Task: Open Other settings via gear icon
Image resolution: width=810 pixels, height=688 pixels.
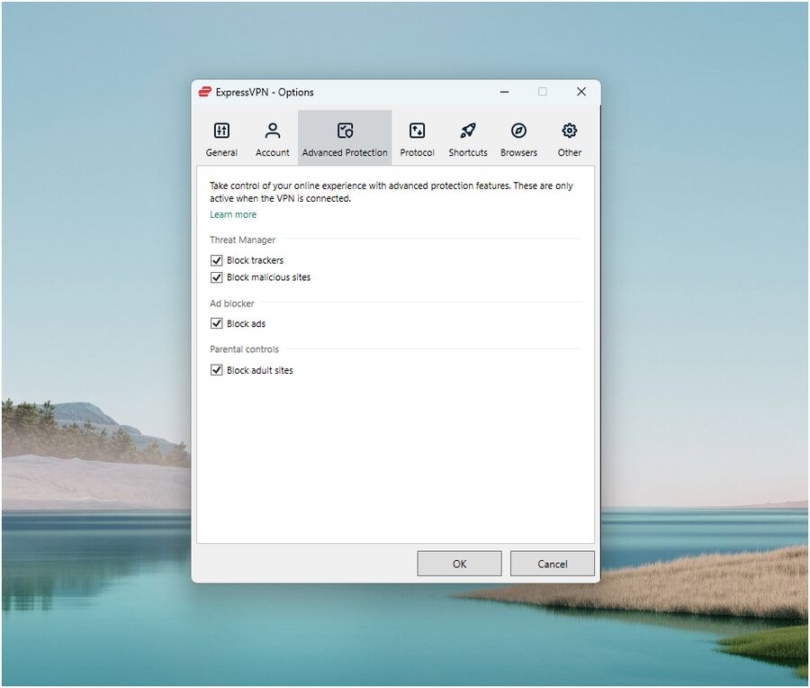Action: tap(569, 129)
